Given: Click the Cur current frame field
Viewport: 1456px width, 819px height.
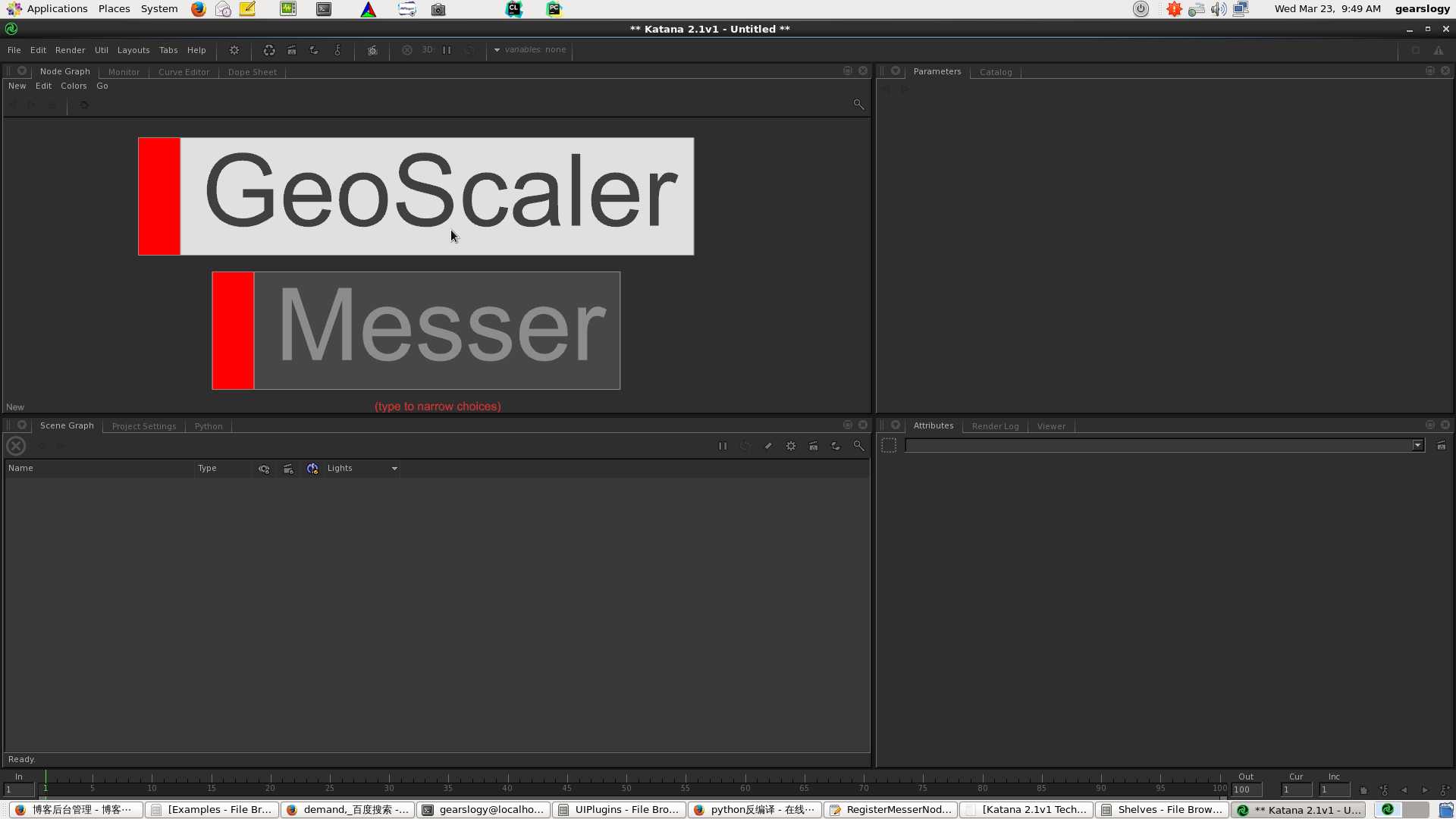Looking at the screenshot, I should pyautogui.click(x=1296, y=789).
